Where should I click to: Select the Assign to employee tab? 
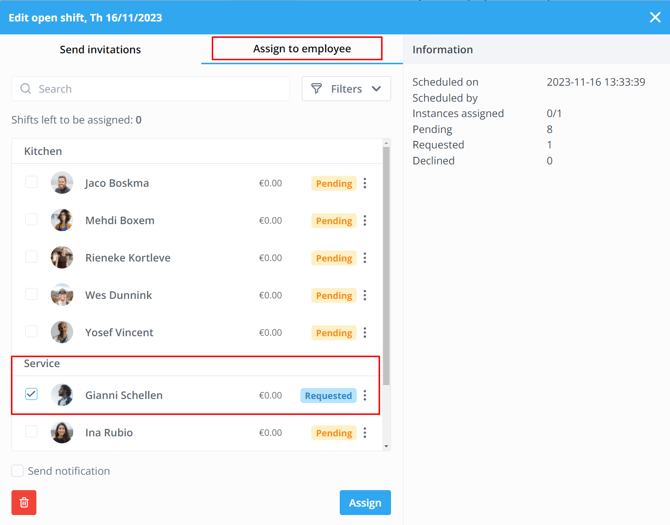pyautogui.click(x=302, y=48)
